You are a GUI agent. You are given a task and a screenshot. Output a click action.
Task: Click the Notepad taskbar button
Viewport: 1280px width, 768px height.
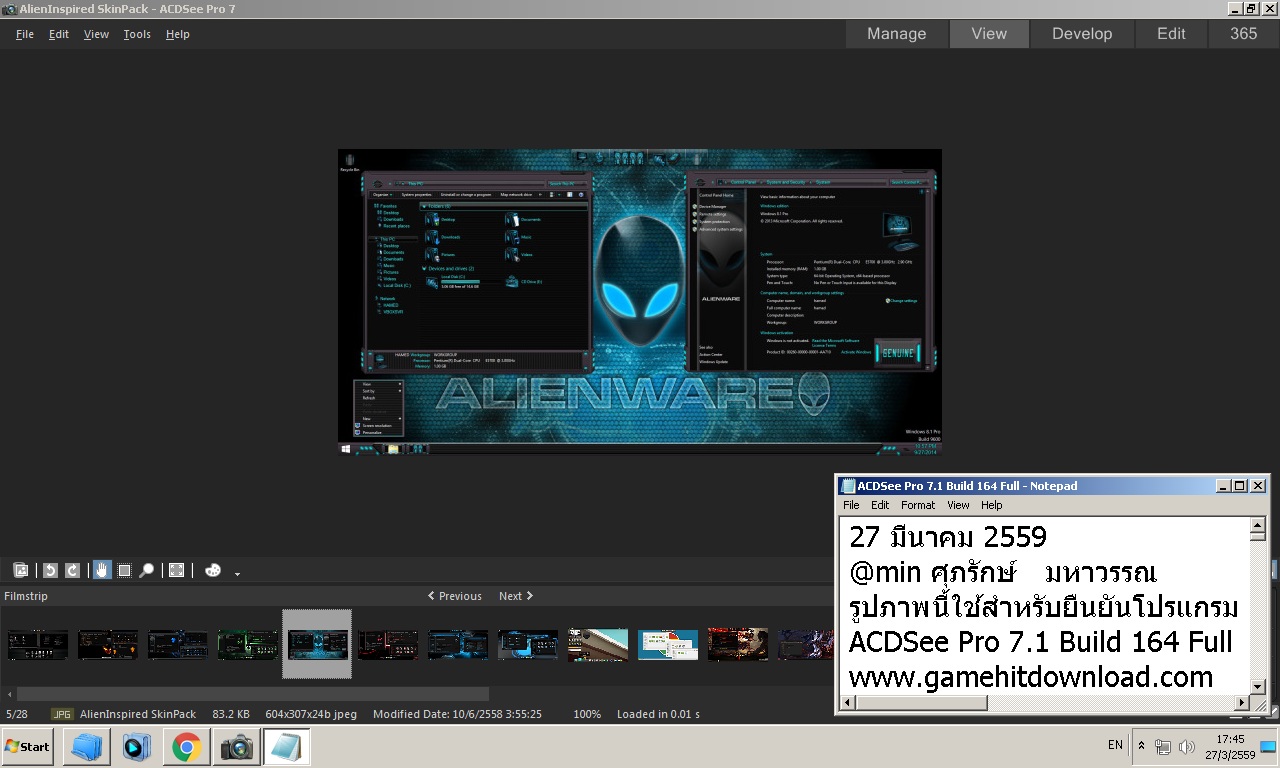286,747
